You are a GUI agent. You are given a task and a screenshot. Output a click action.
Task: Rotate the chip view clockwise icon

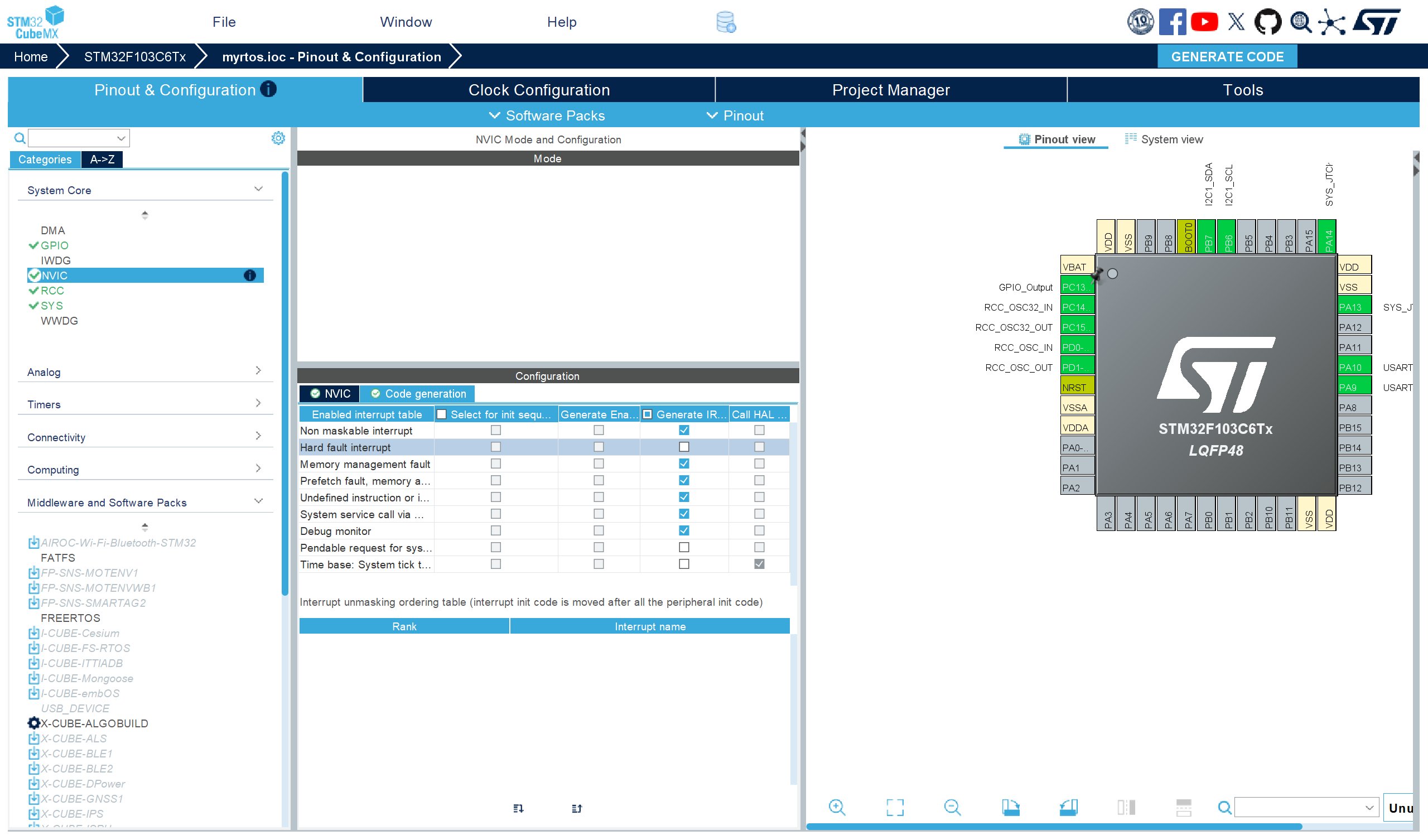[1010, 807]
